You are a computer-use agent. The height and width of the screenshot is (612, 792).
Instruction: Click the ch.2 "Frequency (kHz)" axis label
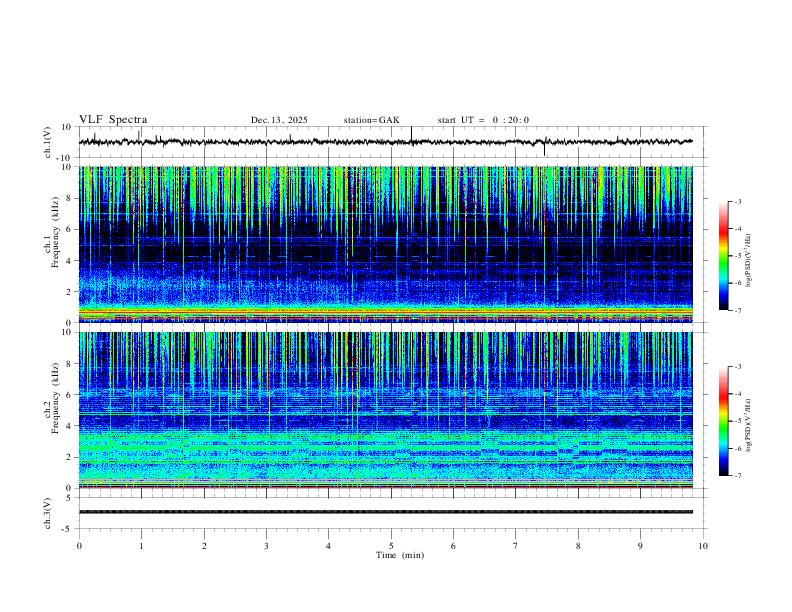point(56,398)
